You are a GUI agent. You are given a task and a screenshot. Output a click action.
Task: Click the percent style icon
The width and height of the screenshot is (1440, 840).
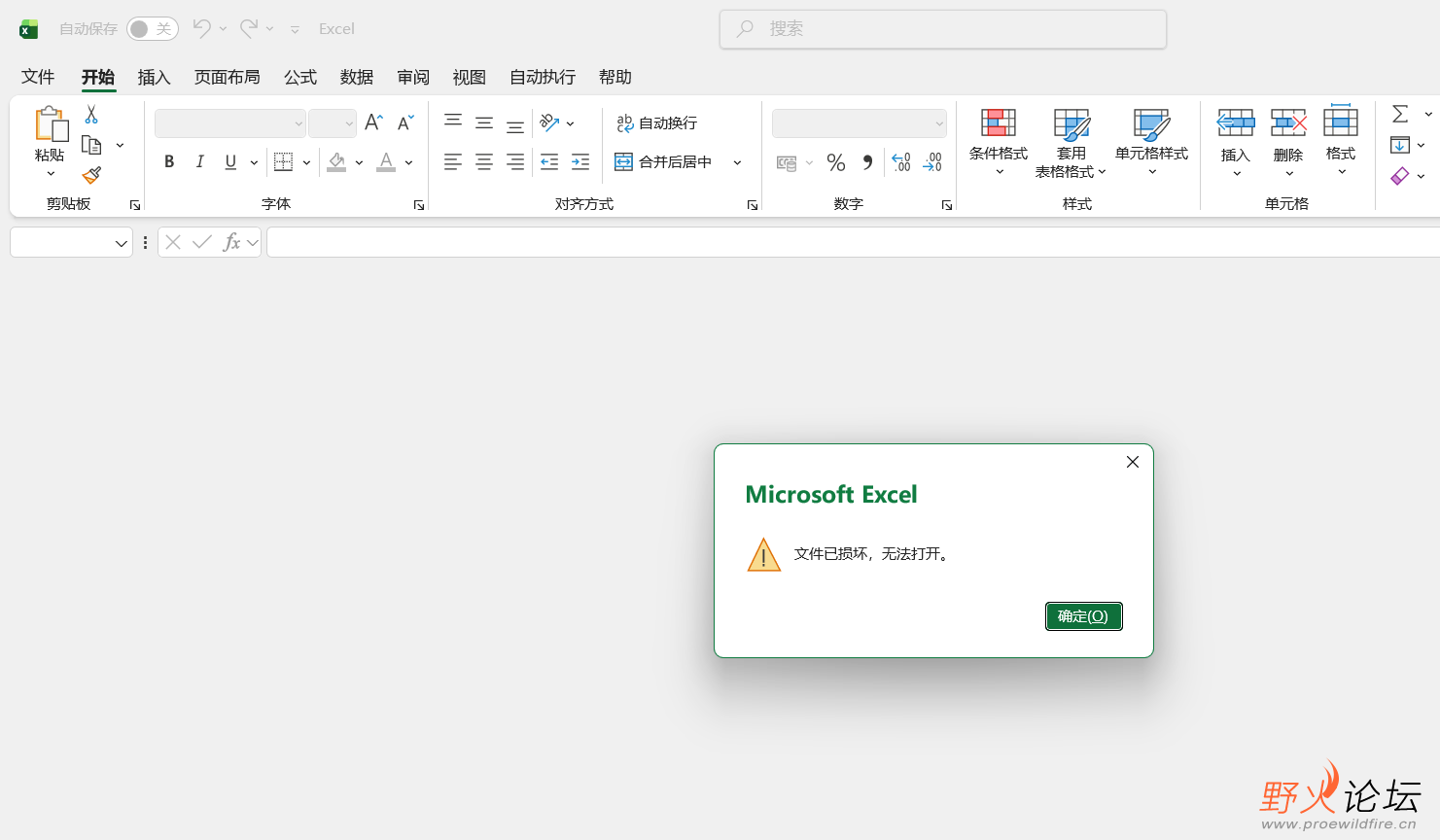(x=836, y=162)
